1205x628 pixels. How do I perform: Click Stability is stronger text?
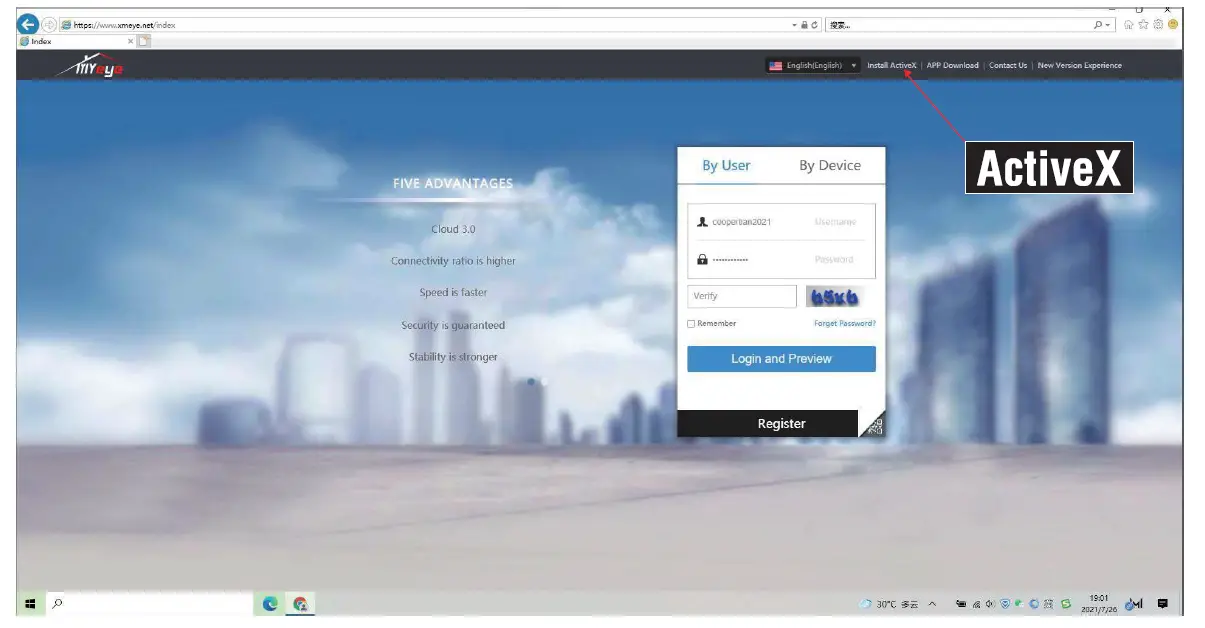453,357
